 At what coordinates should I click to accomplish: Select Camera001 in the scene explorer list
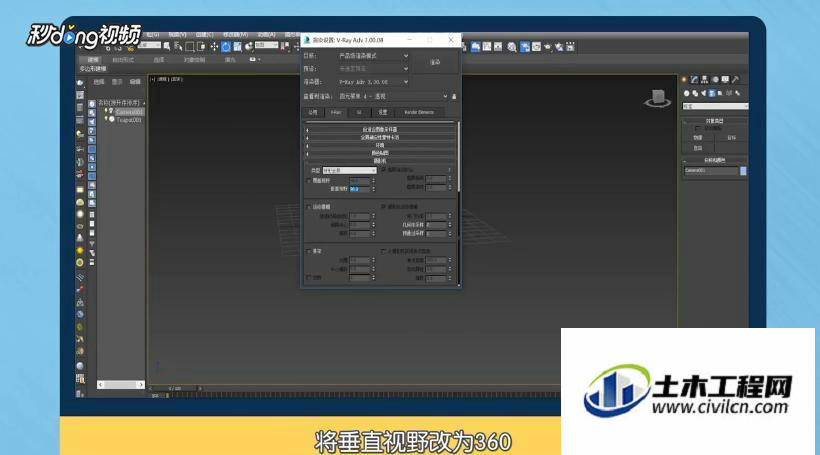[x=129, y=112]
